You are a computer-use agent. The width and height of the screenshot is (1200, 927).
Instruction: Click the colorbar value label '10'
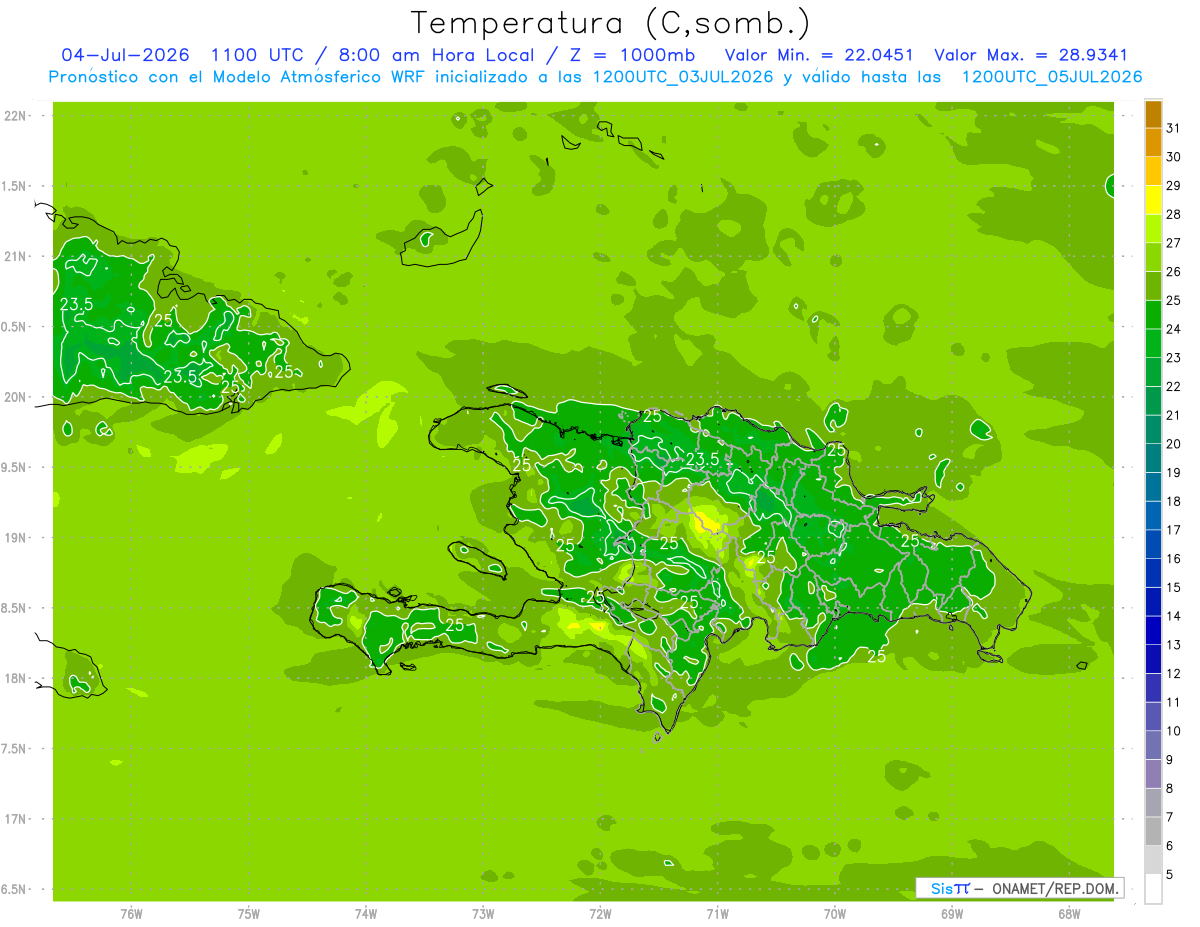tap(1174, 731)
